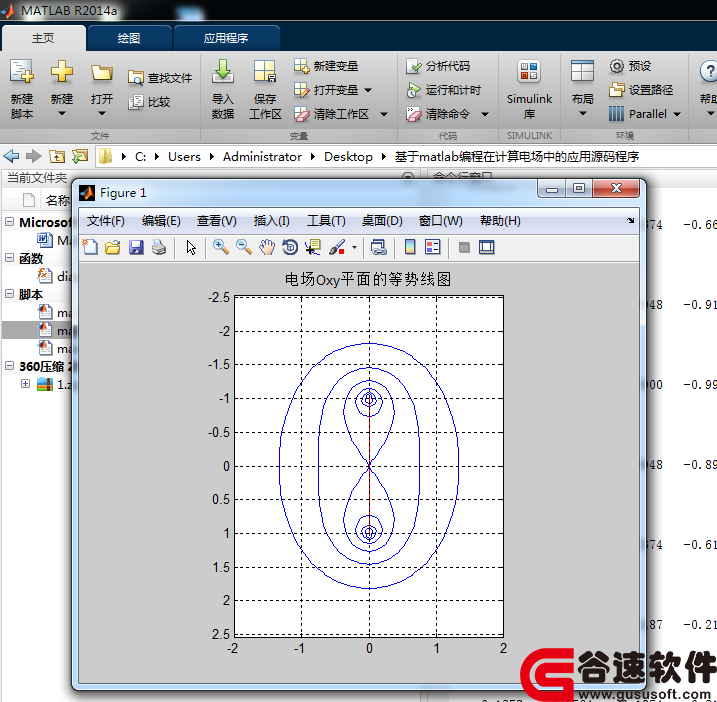
Task: Click Set Path (设置路径)
Action: point(641,90)
